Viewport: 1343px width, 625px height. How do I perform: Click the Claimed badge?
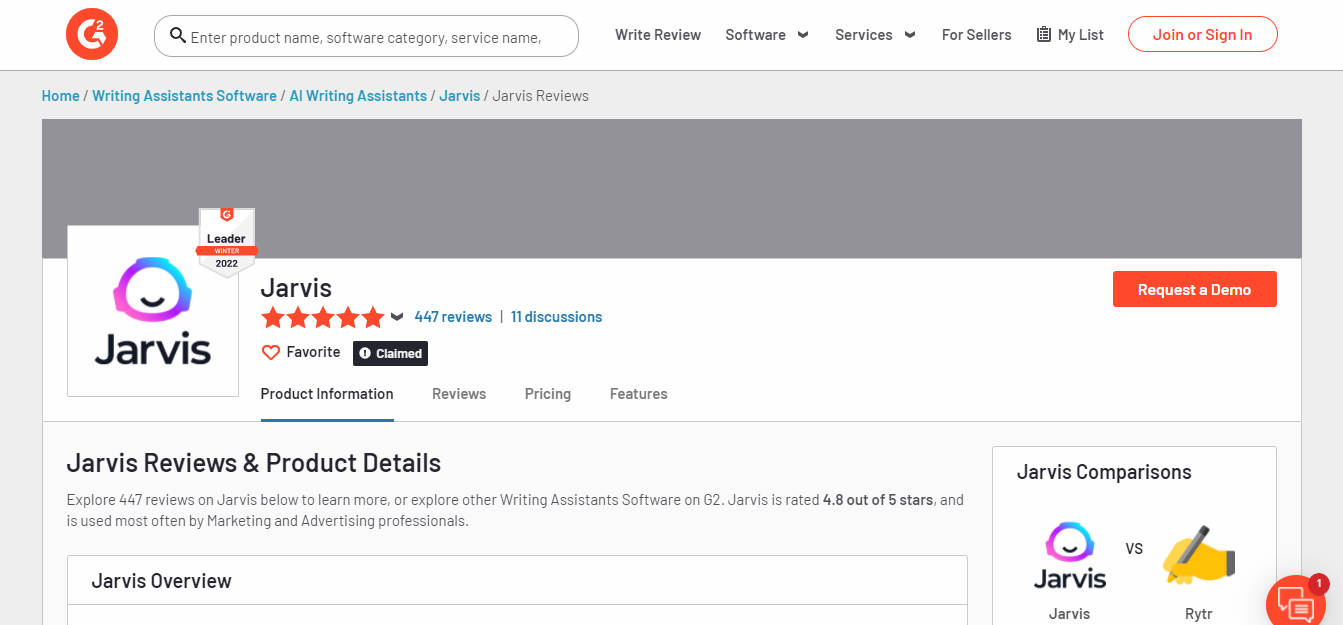pos(390,353)
